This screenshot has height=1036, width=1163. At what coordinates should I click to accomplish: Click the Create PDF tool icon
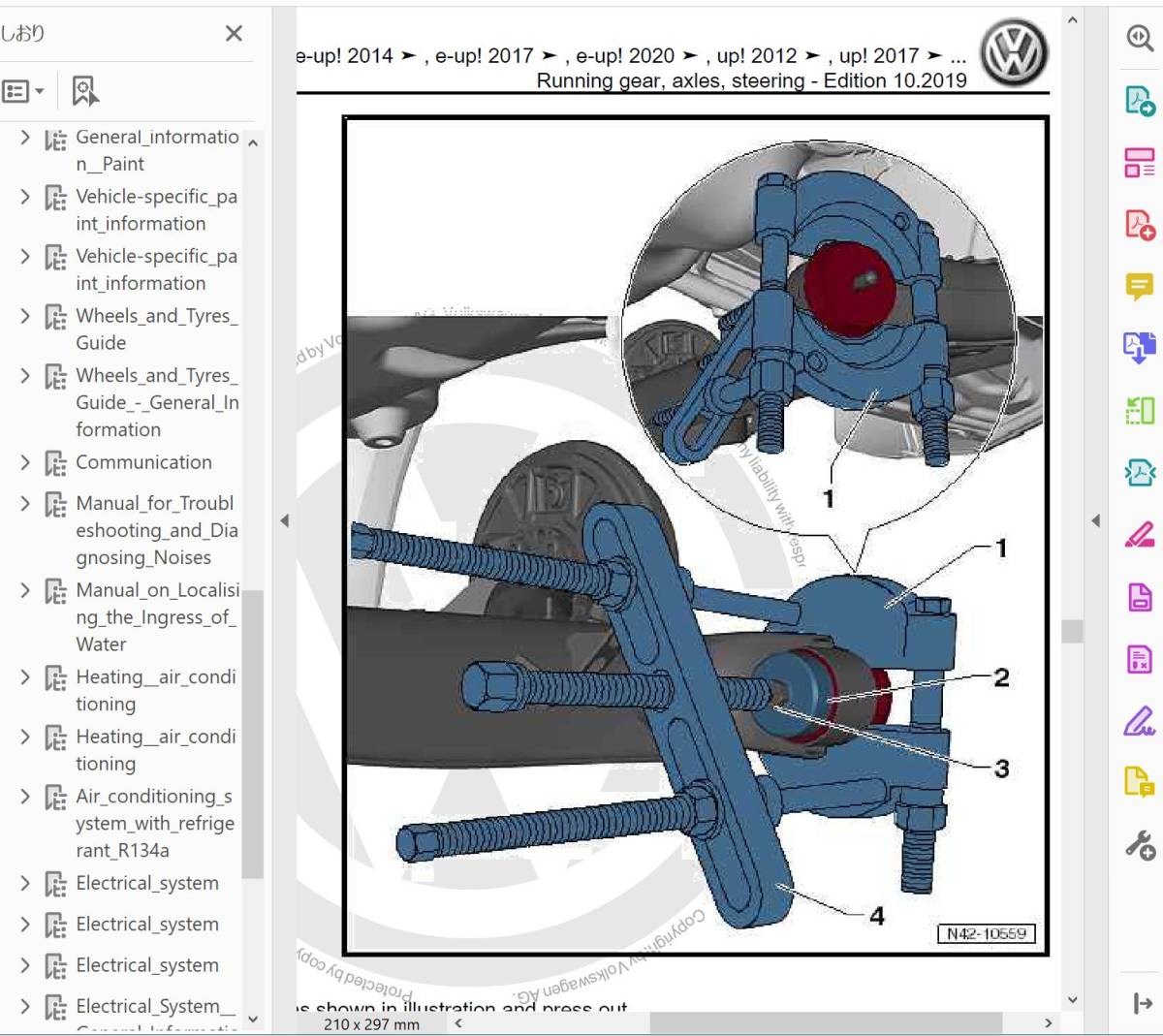[x=1140, y=224]
